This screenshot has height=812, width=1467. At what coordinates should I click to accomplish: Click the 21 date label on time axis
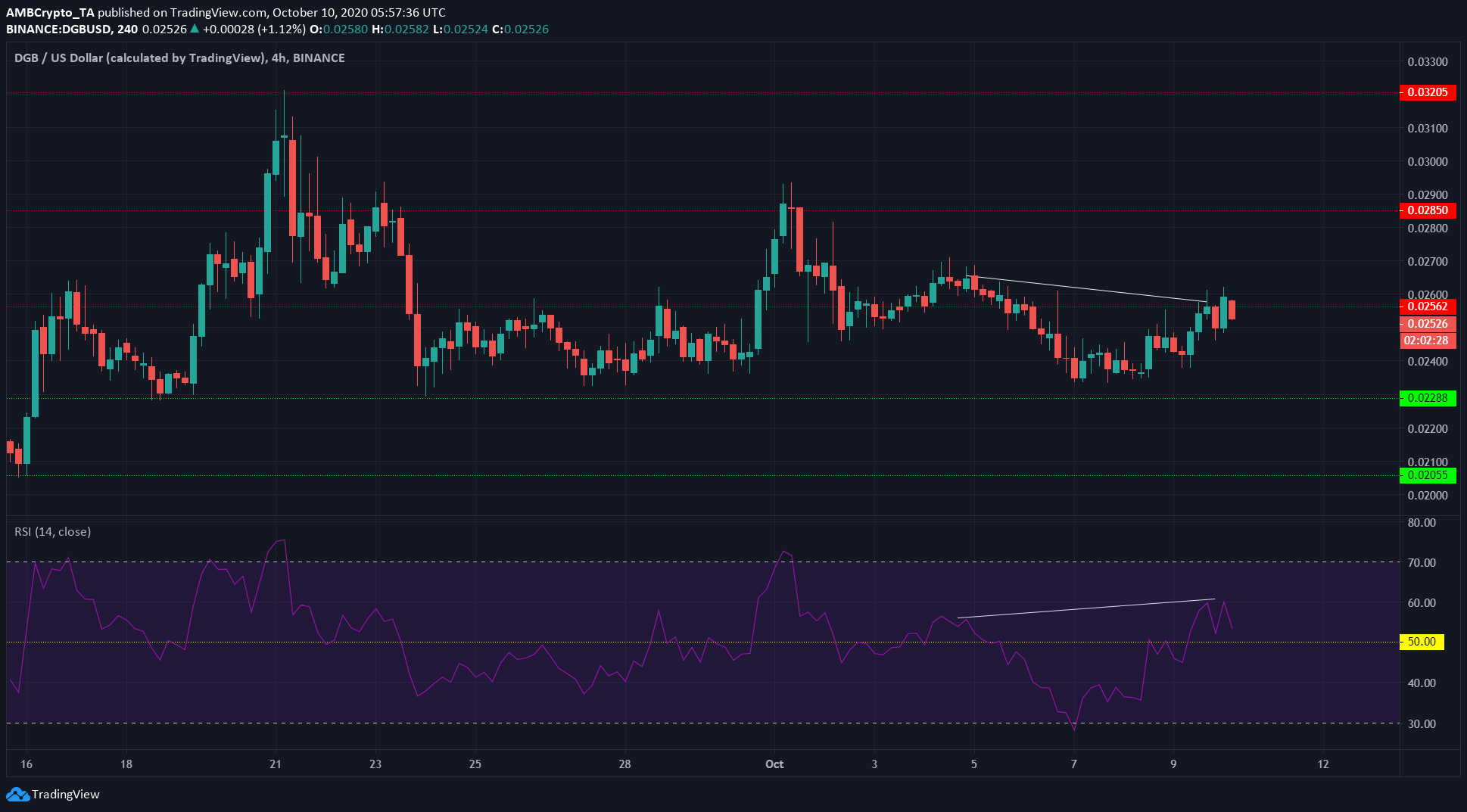point(276,764)
